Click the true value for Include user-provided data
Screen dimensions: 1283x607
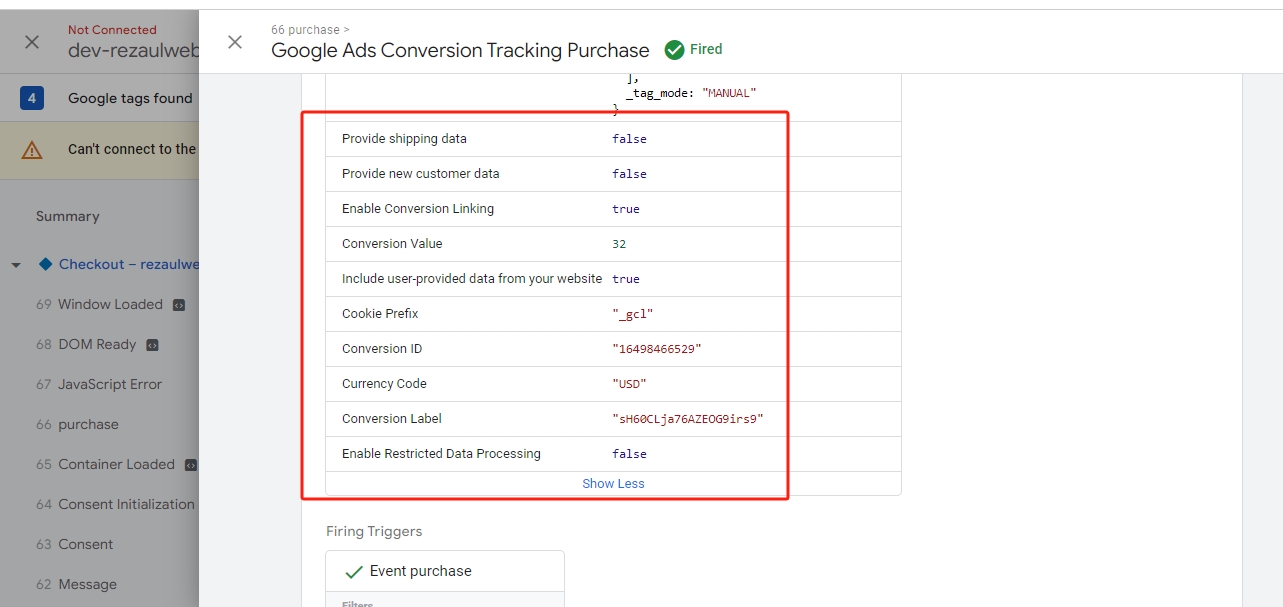coord(626,279)
